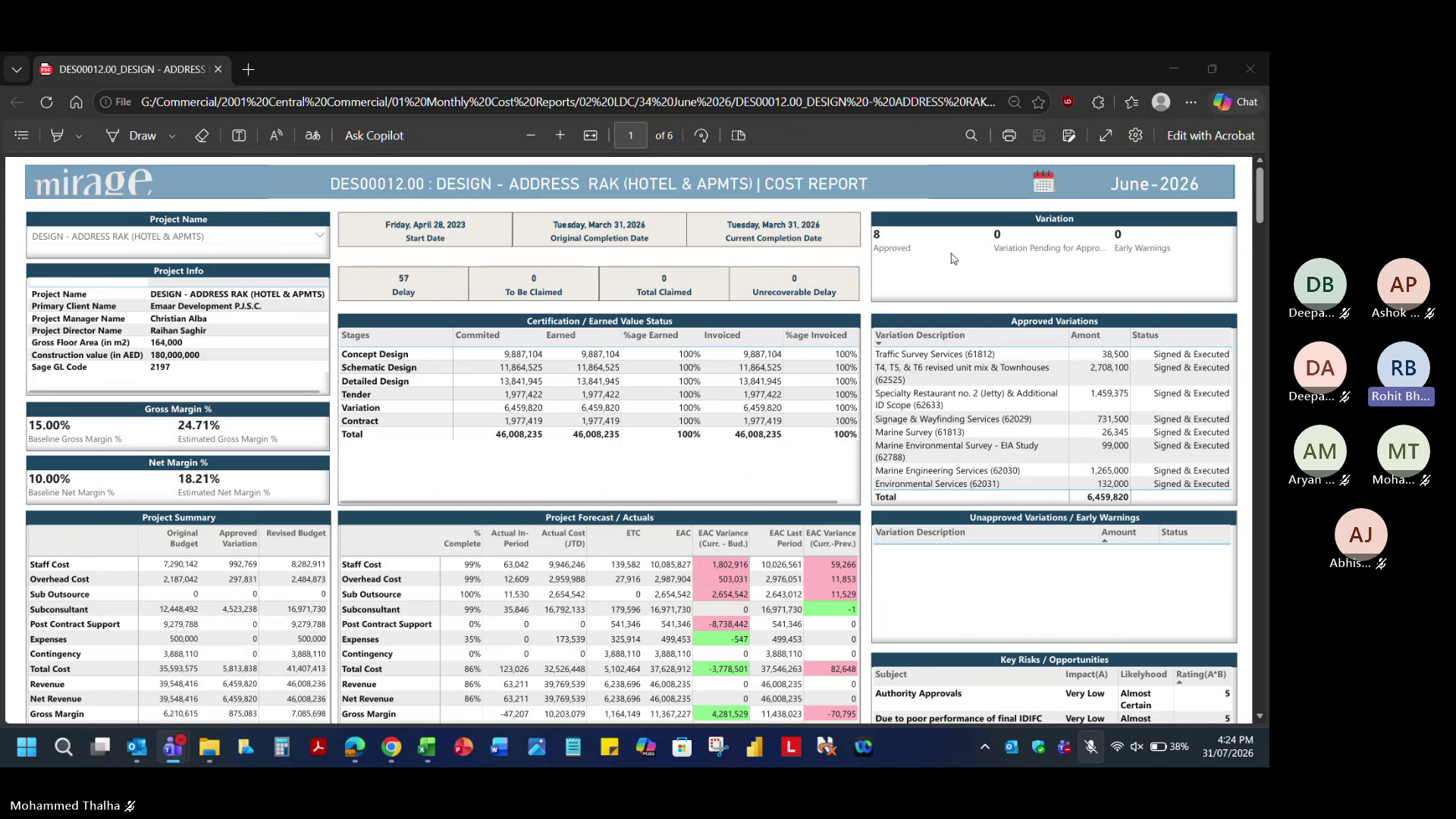Click the 'June-2026' report date
This screenshot has height=819, width=1456.
(1154, 184)
